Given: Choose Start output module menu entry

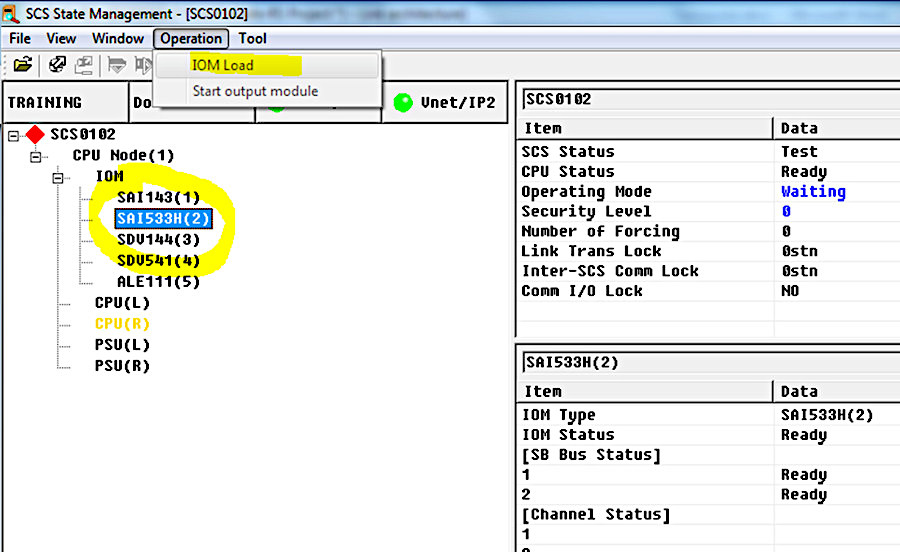Looking at the screenshot, I should point(268,91).
